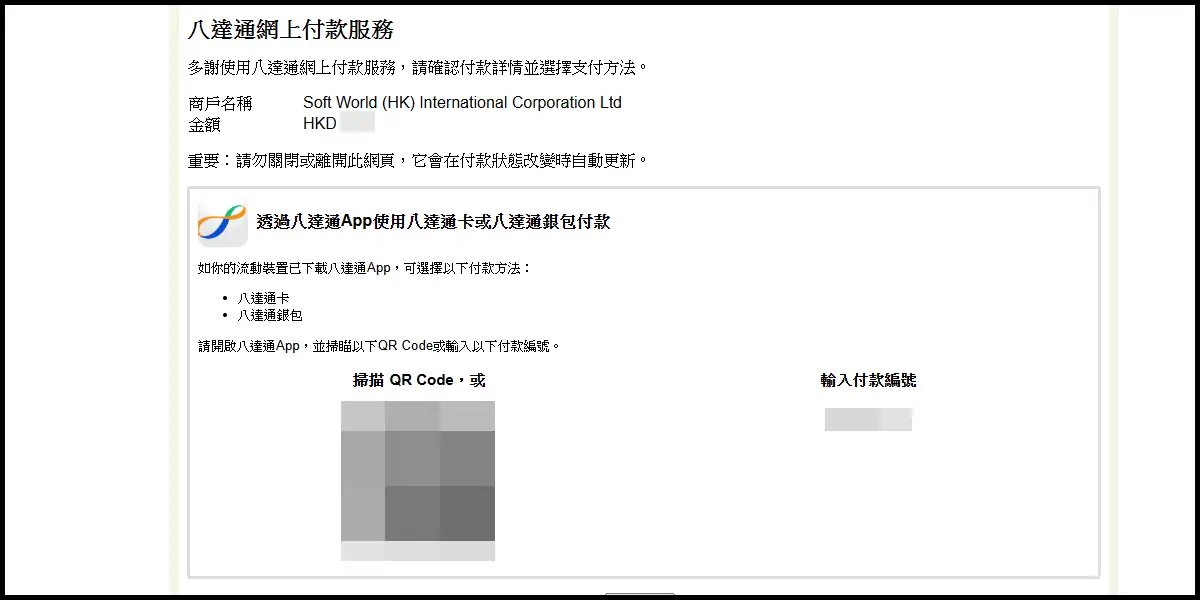Click the 八達通網上付款服務 page heading

point(290,30)
